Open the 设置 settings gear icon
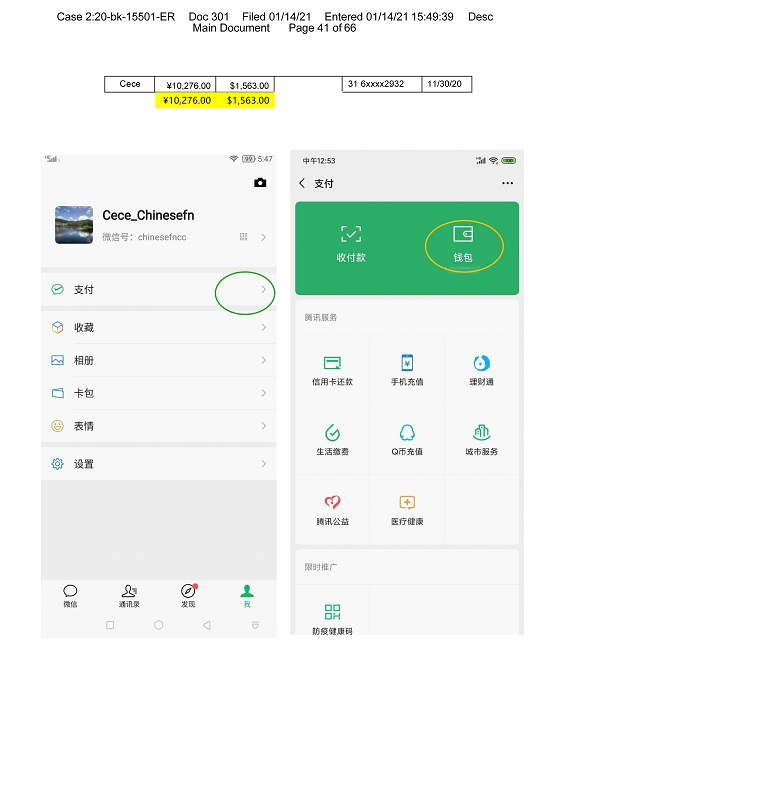This screenshot has width=778, height=800. (58, 464)
